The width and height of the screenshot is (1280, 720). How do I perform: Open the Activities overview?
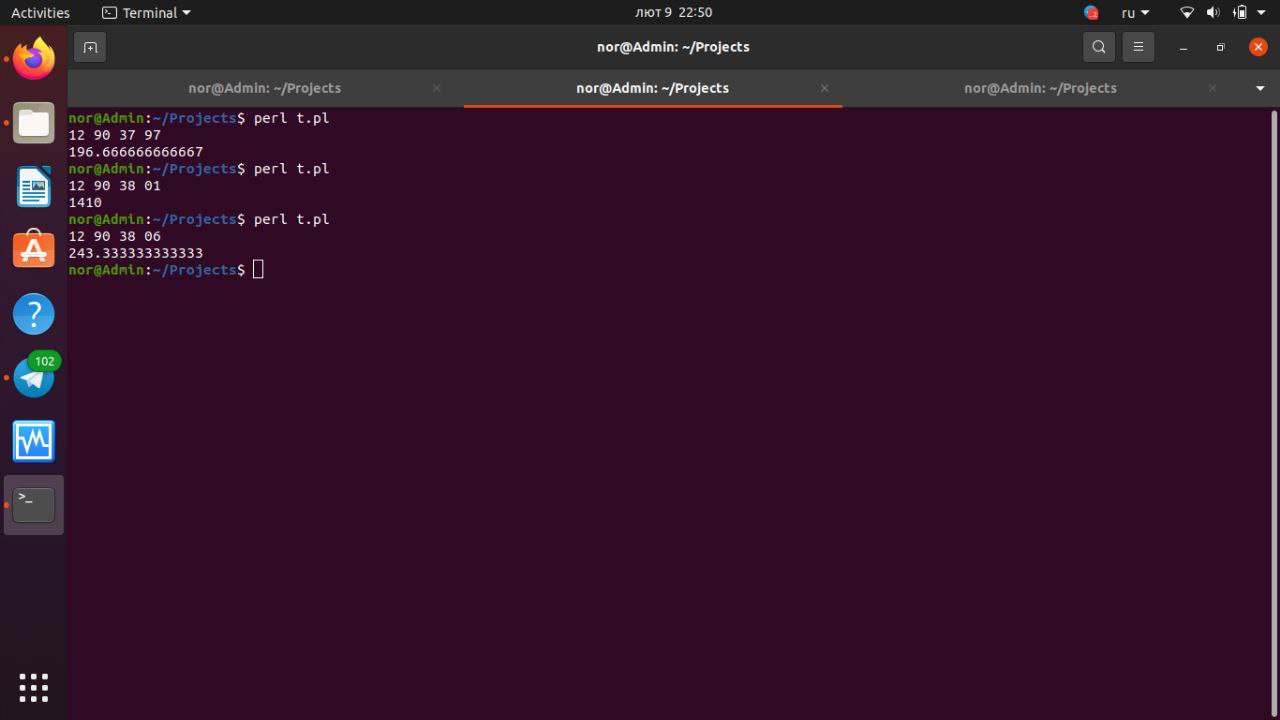tap(40, 13)
